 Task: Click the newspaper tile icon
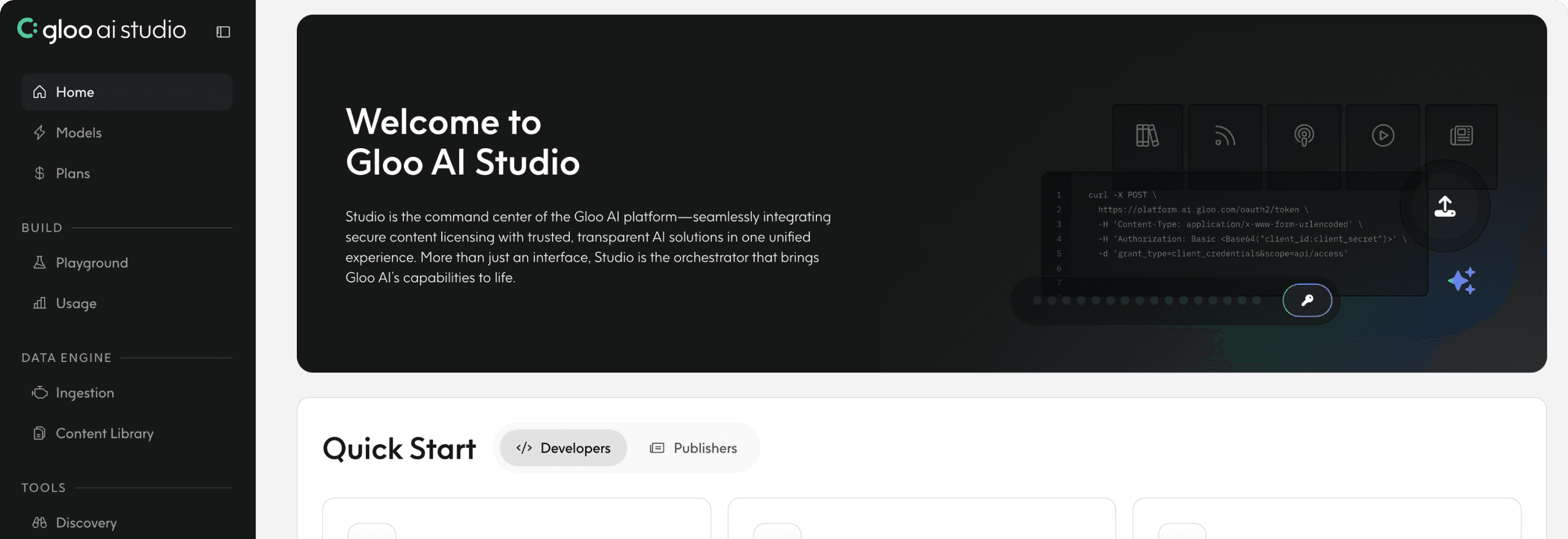tap(1461, 135)
